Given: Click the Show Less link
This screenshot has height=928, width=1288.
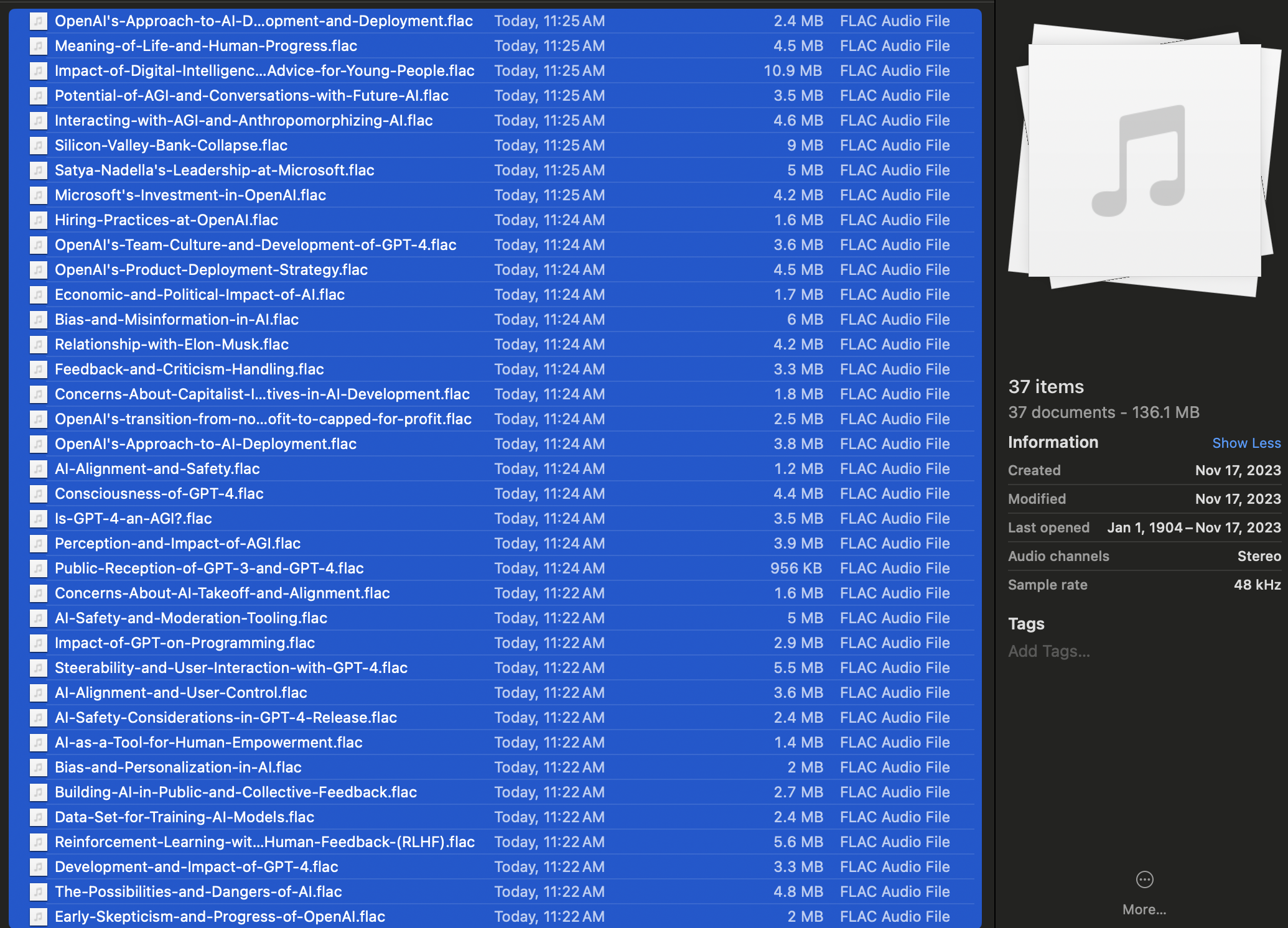Looking at the screenshot, I should [1246, 443].
